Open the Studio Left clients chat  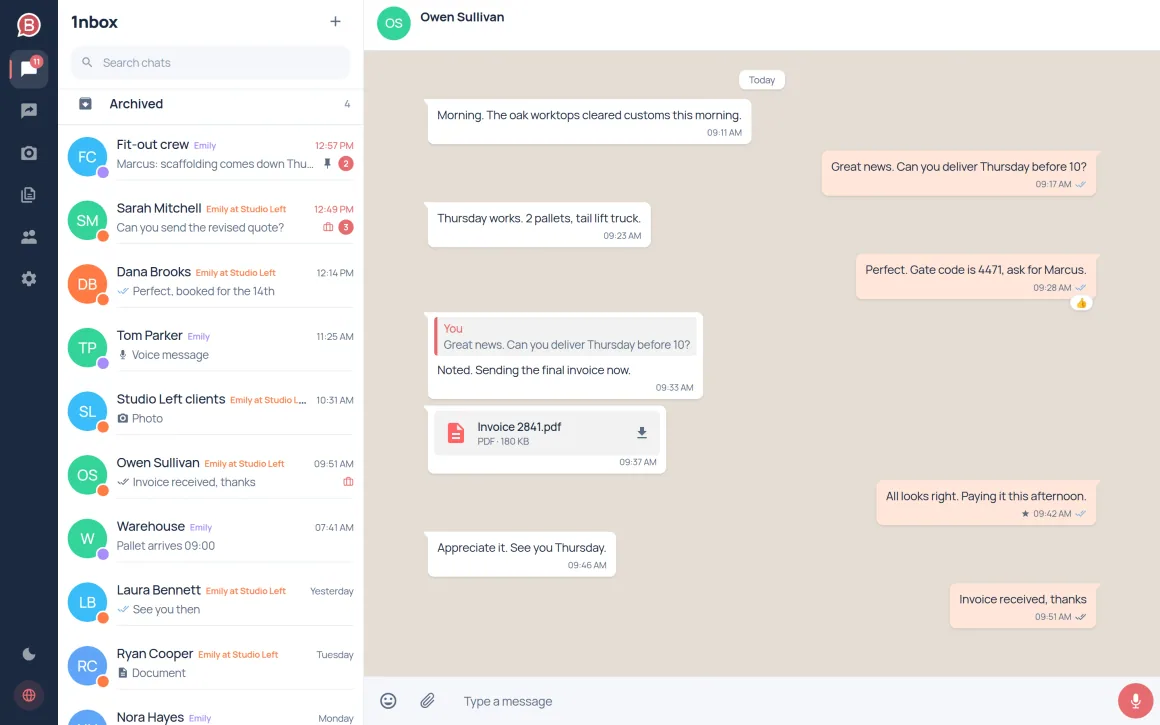tap(211, 409)
